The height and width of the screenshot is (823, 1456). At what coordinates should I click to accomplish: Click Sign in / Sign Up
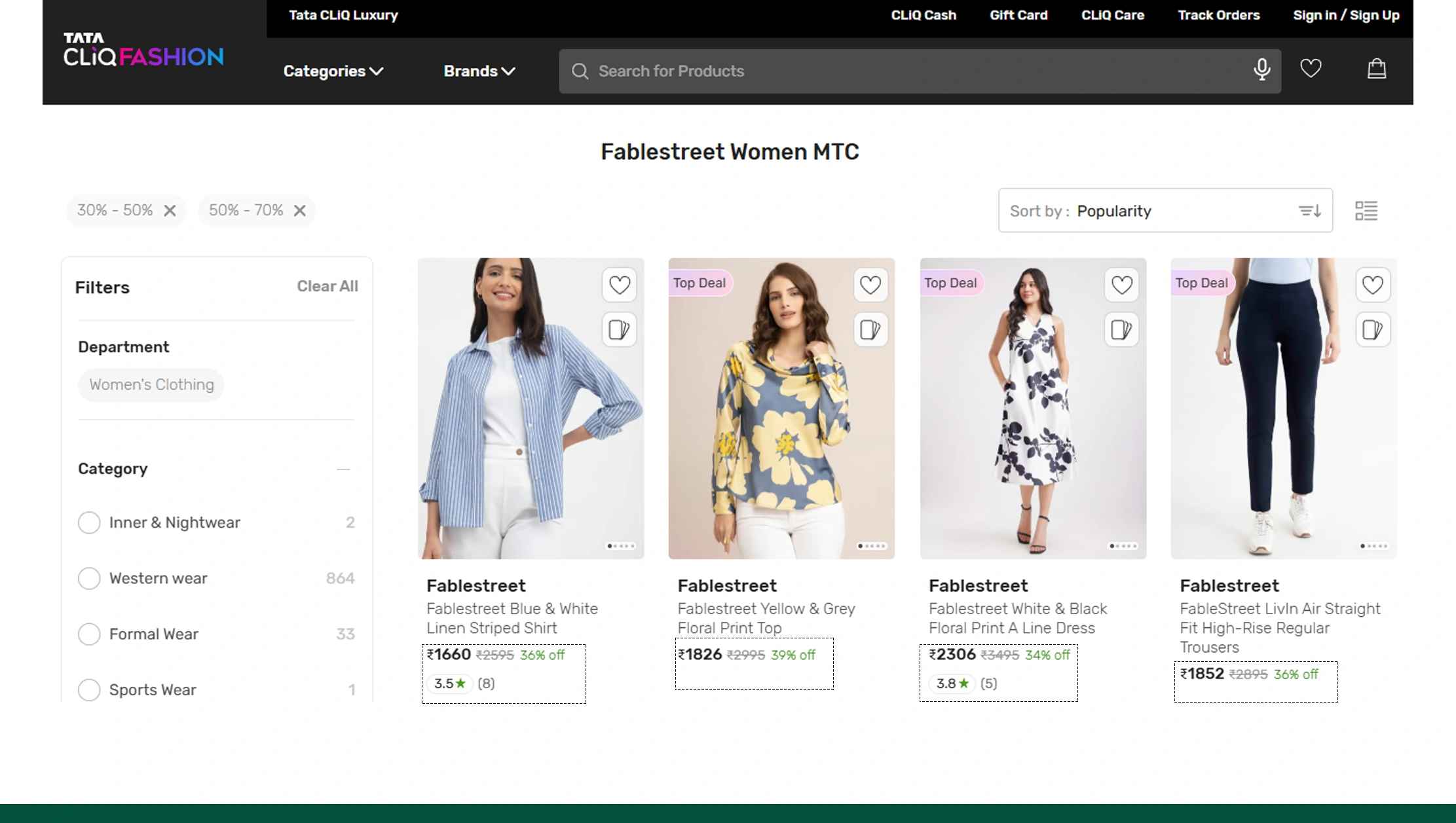[1345, 15]
